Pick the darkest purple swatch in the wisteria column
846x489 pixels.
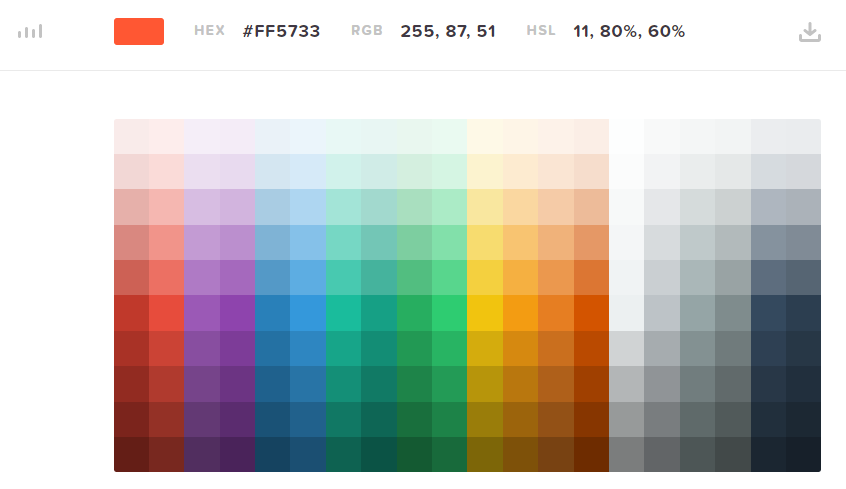237,454
